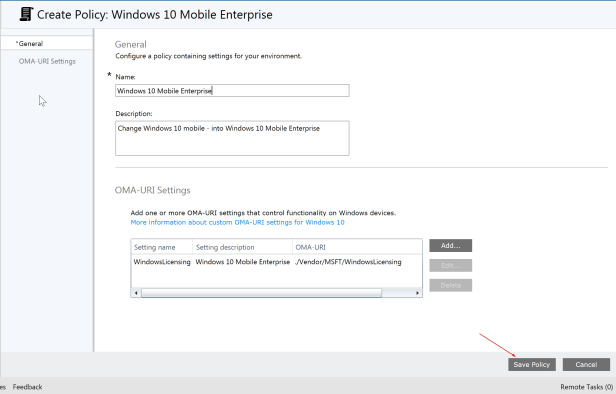
Task: Click the right arrow of the table scrollbar
Action: (417, 293)
